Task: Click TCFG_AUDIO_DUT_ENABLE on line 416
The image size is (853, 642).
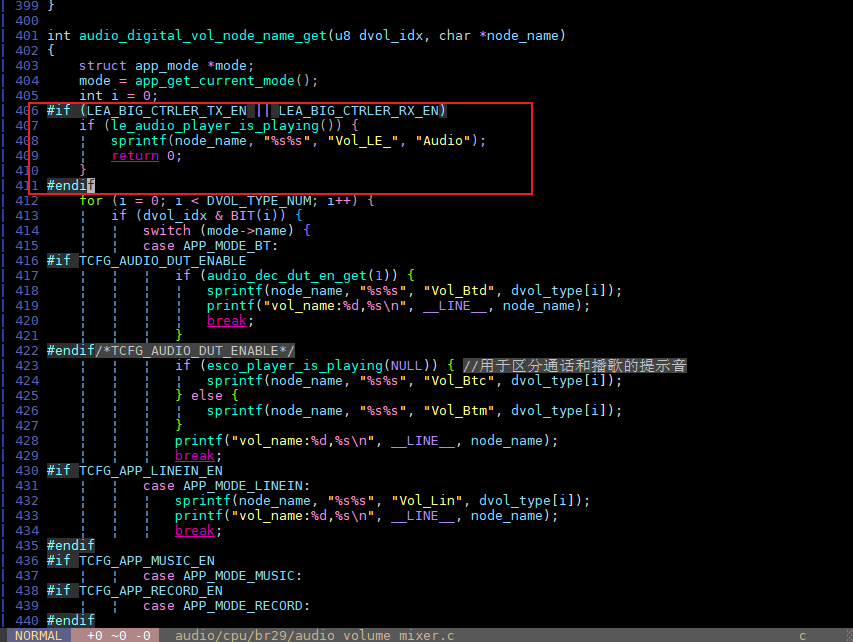Action: (x=163, y=261)
